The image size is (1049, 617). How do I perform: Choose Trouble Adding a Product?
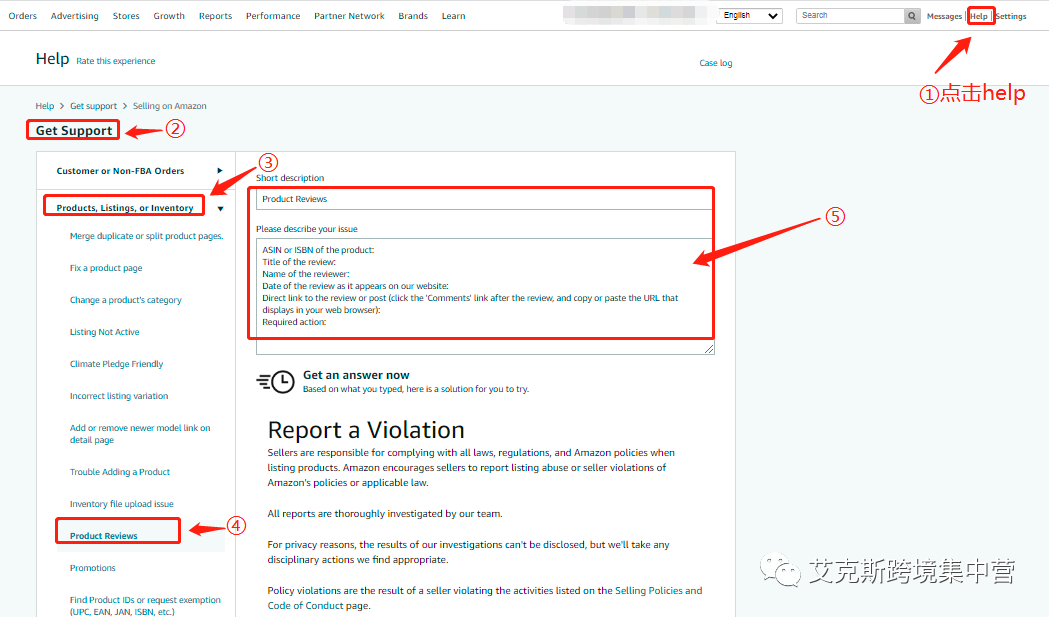[120, 472]
